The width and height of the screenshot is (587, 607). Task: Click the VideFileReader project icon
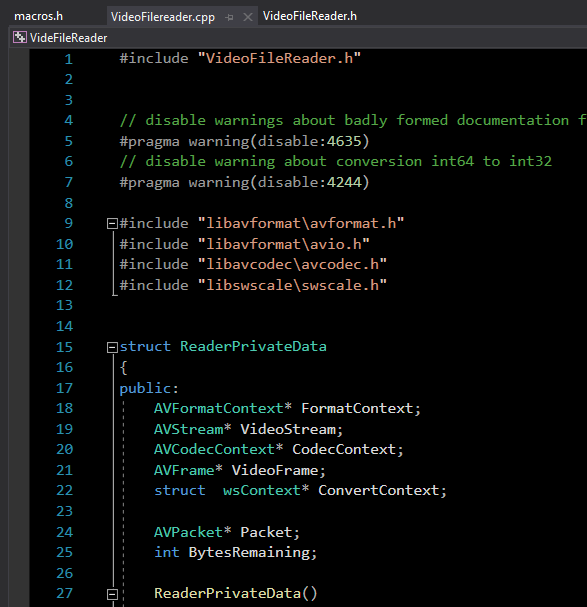tap(19, 38)
